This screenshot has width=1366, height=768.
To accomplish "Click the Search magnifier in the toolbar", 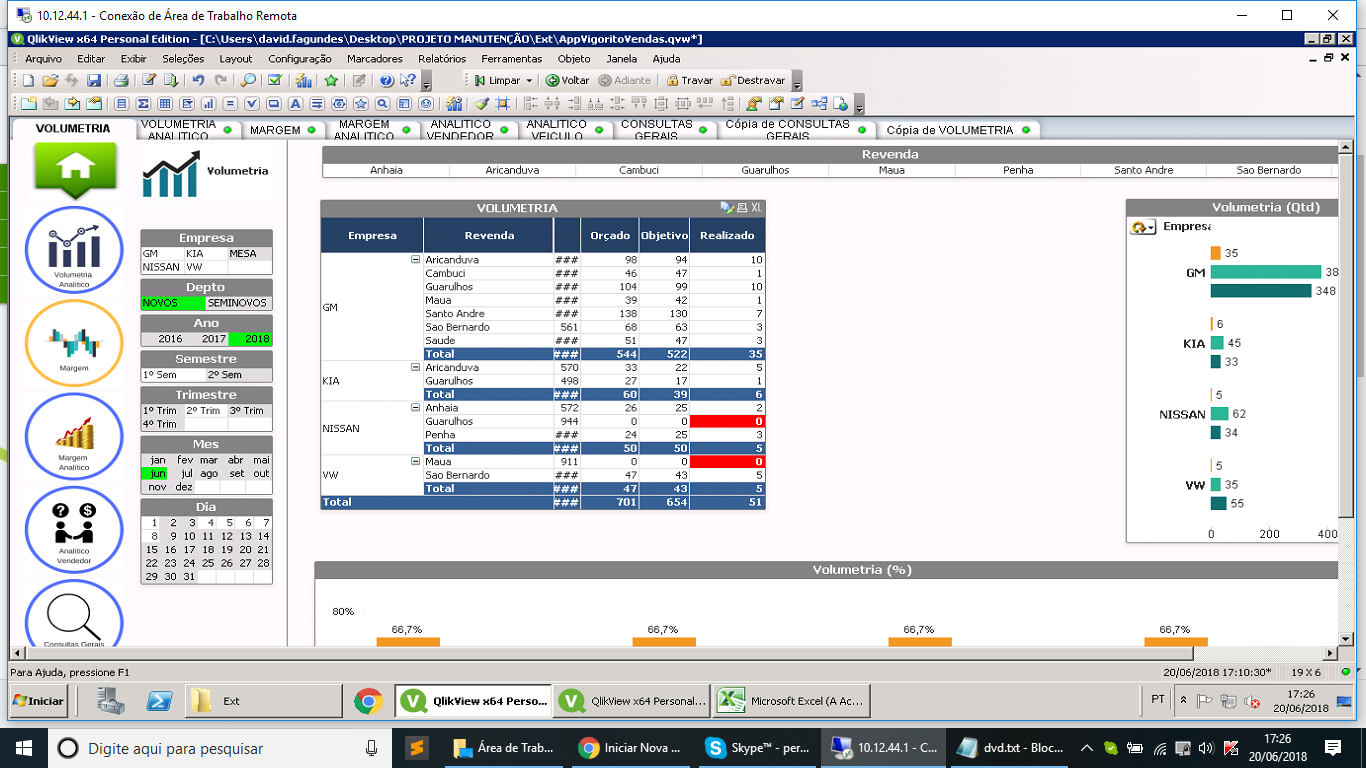I will (x=249, y=80).
